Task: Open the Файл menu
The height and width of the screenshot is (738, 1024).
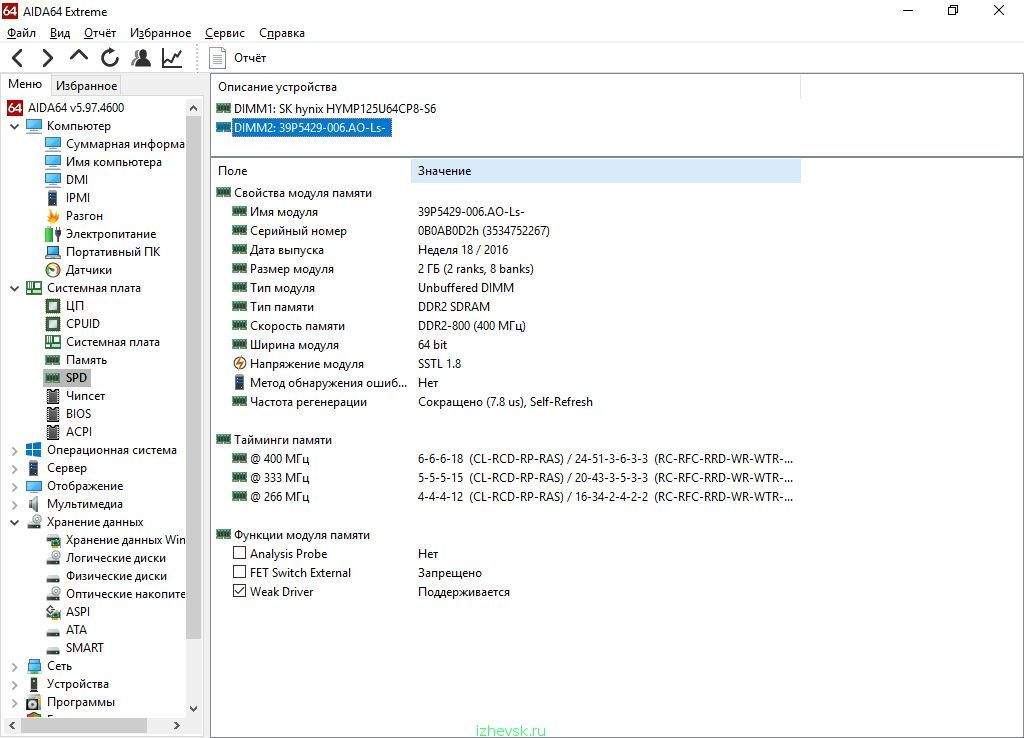Action: [x=21, y=33]
